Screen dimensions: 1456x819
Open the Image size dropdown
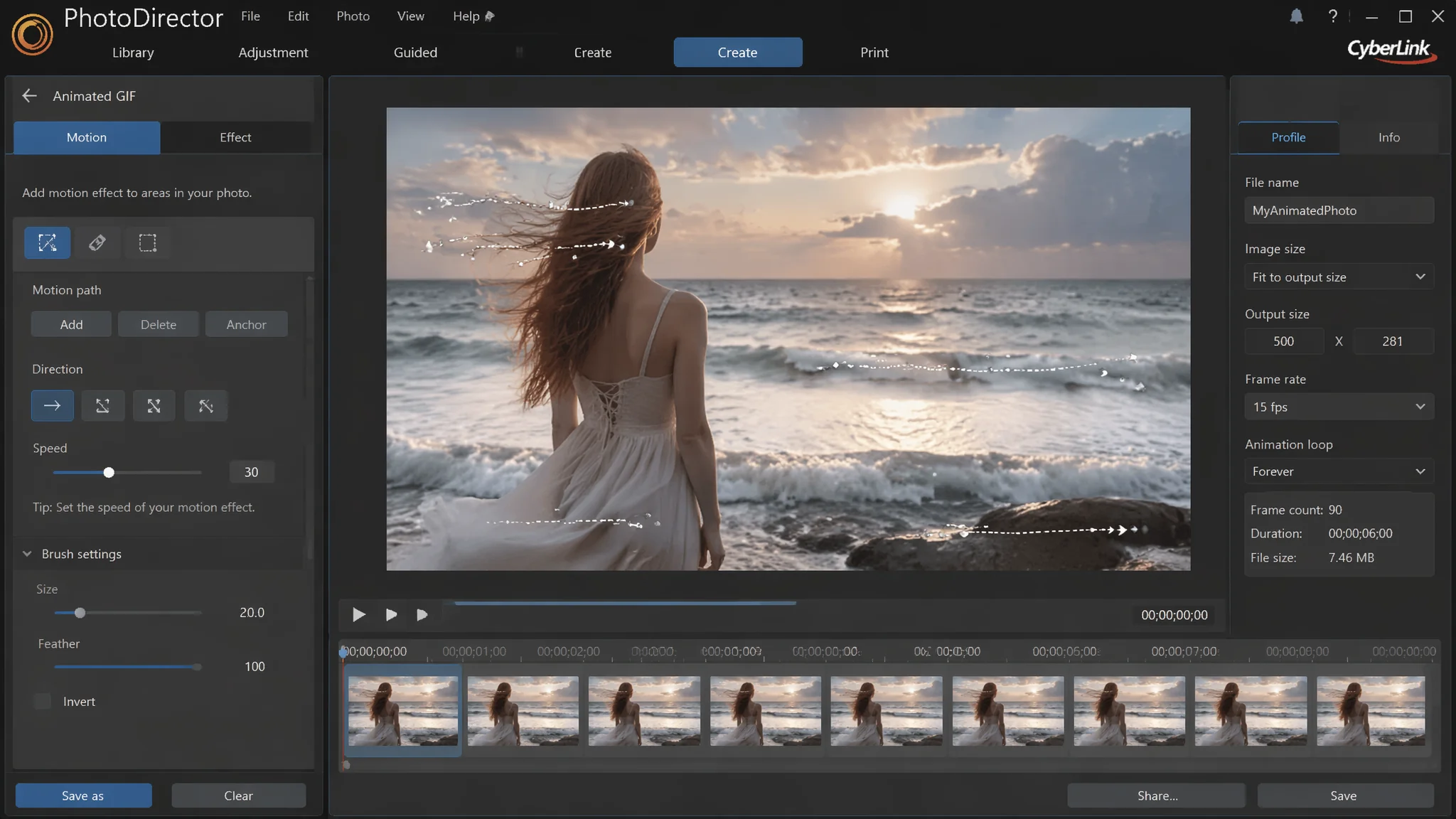pyautogui.click(x=1339, y=277)
